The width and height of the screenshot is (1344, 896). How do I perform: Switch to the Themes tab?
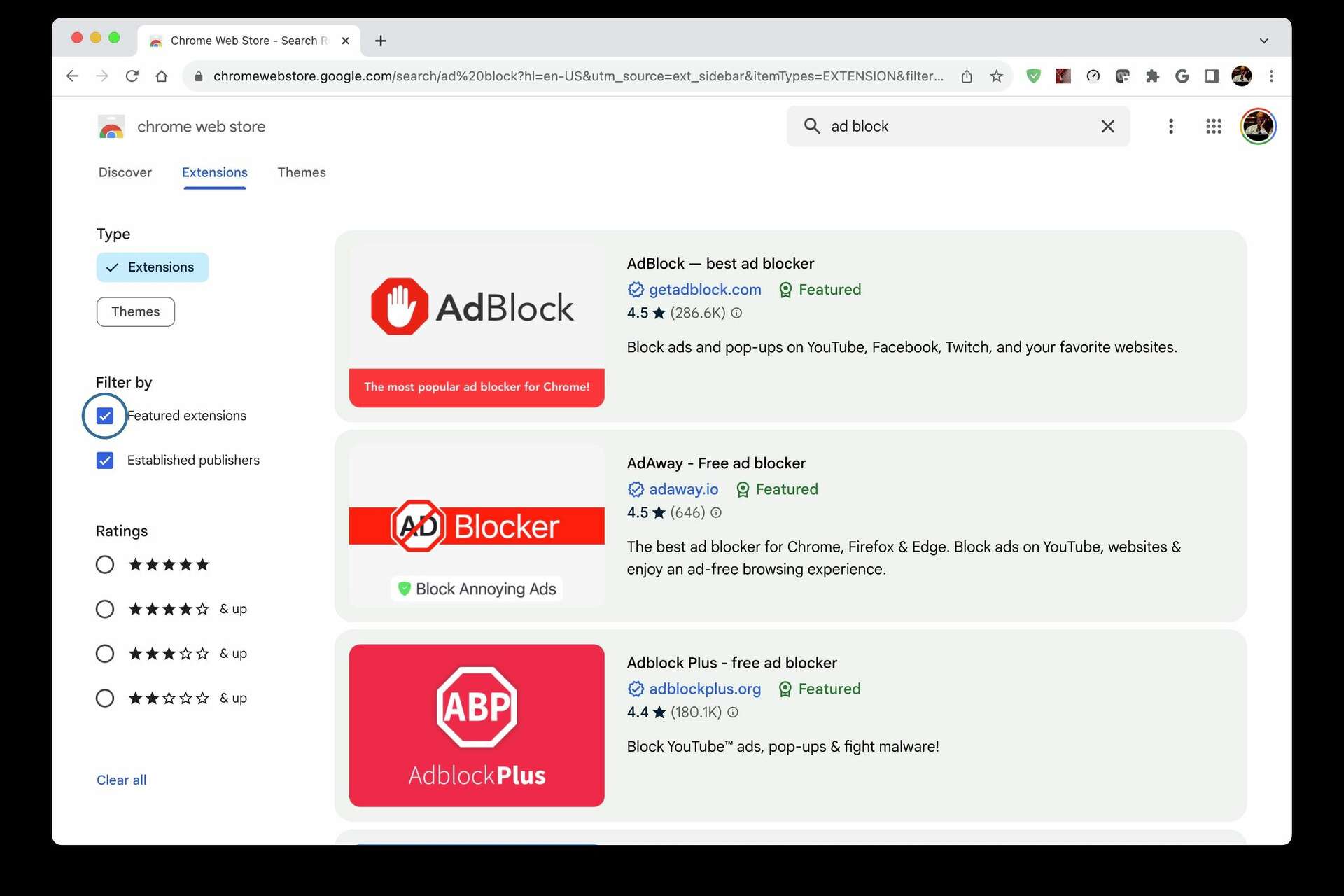click(302, 172)
